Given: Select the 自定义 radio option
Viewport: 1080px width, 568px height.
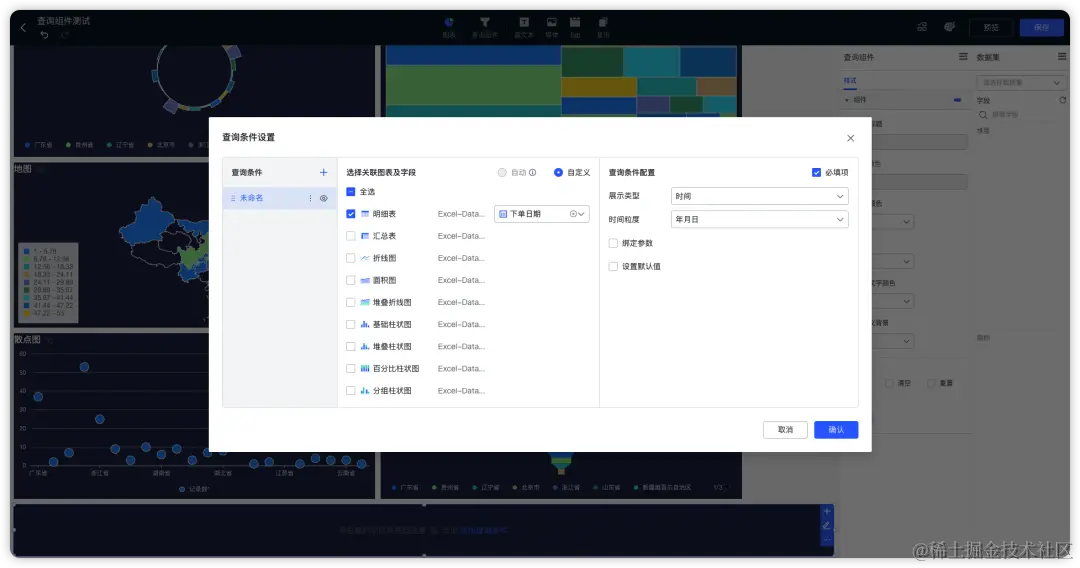Looking at the screenshot, I should pyautogui.click(x=558, y=173).
